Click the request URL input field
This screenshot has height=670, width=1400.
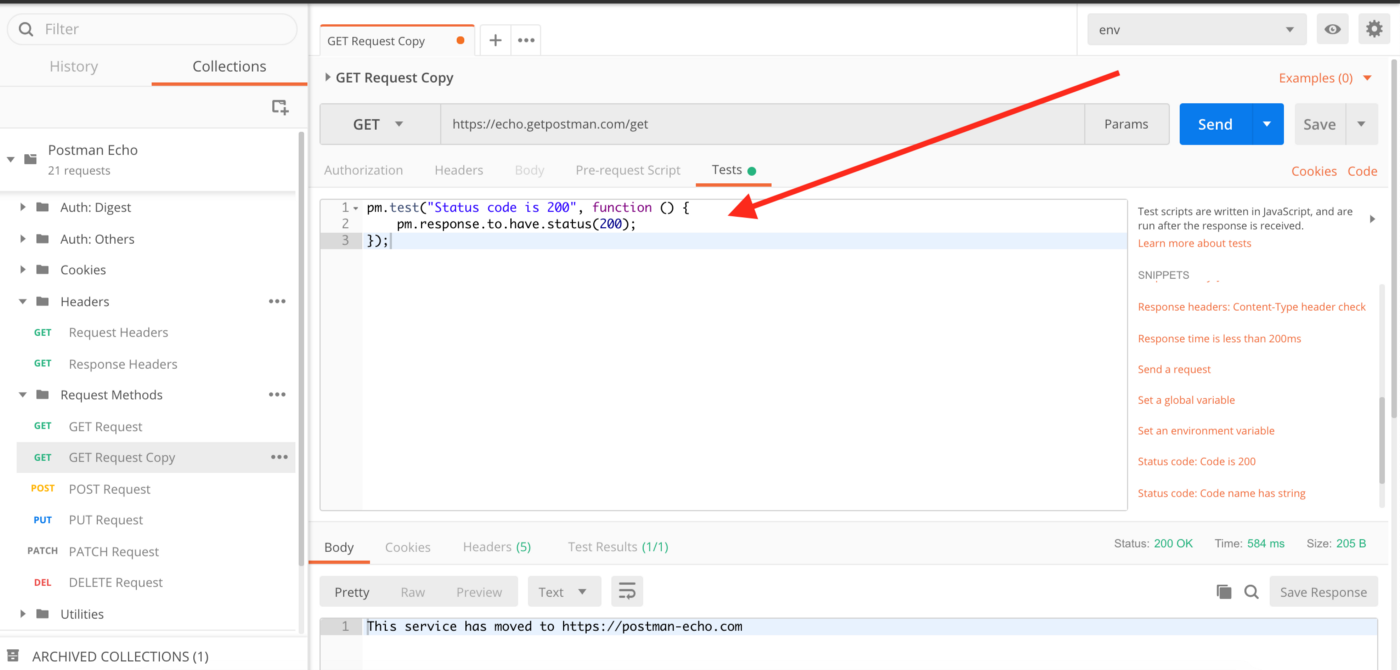pyautogui.click(x=760, y=125)
